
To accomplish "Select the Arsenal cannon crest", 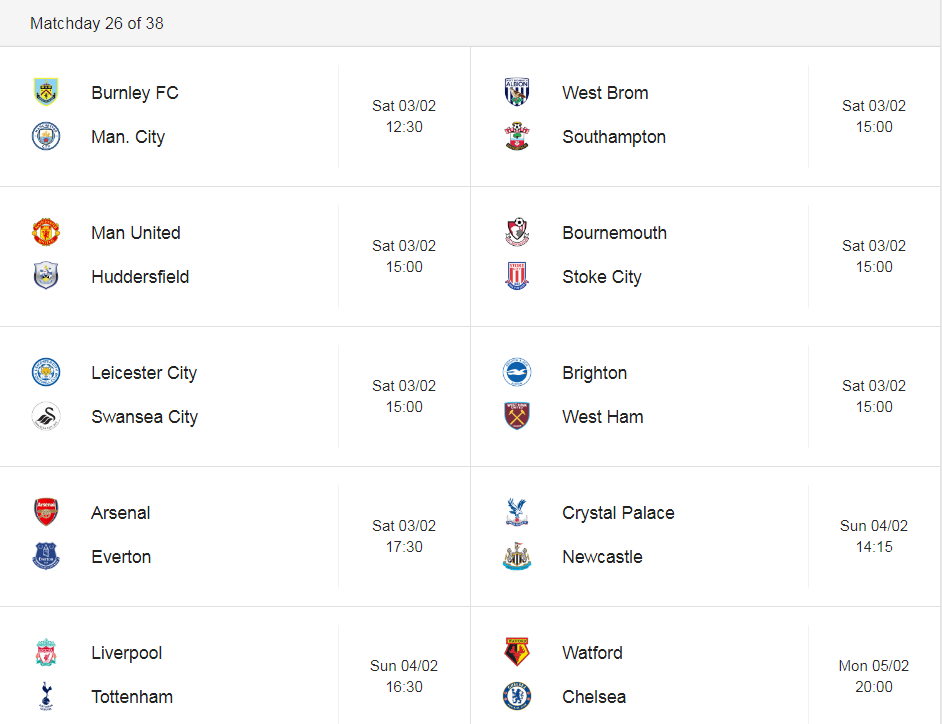I will pyautogui.click(x=46, y=512).
